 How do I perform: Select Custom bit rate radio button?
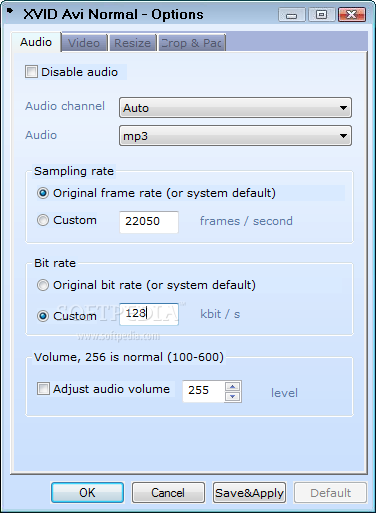tap(43, 316)
